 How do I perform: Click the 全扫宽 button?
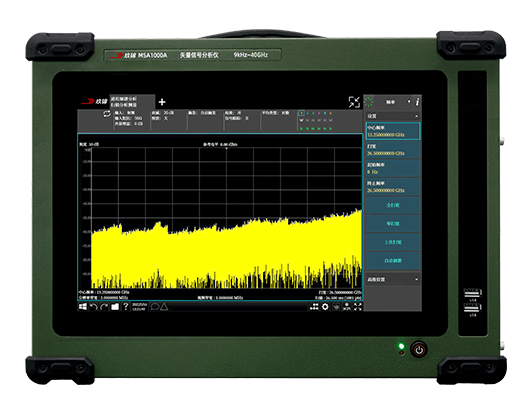(393, 205)
